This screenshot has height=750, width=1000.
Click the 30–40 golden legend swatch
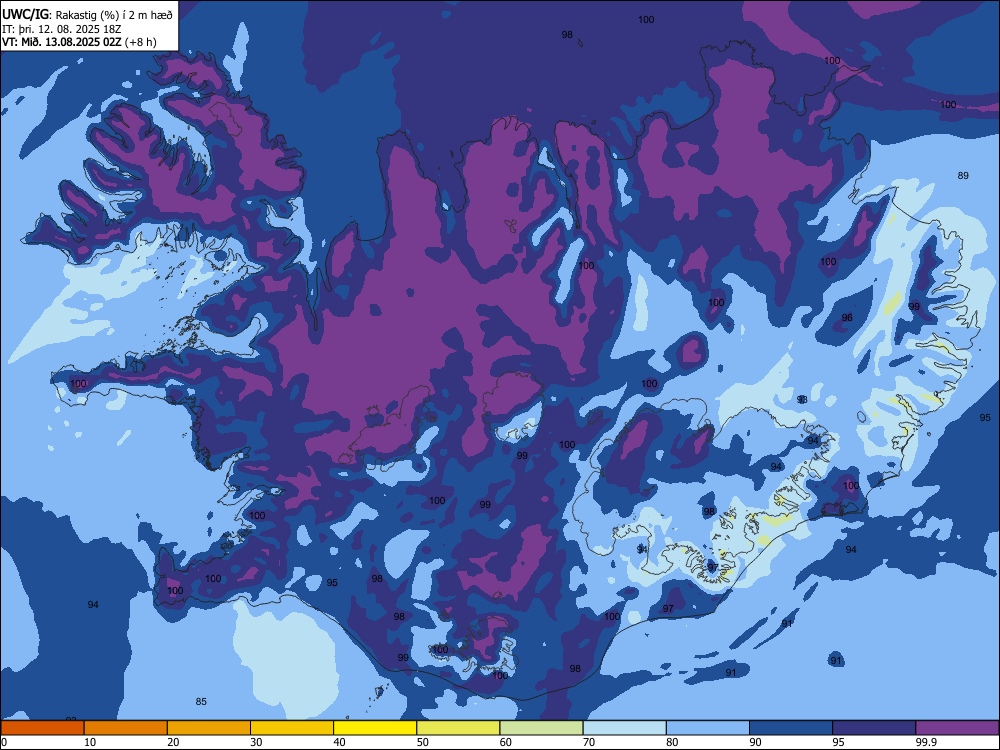tap(292, 728)
